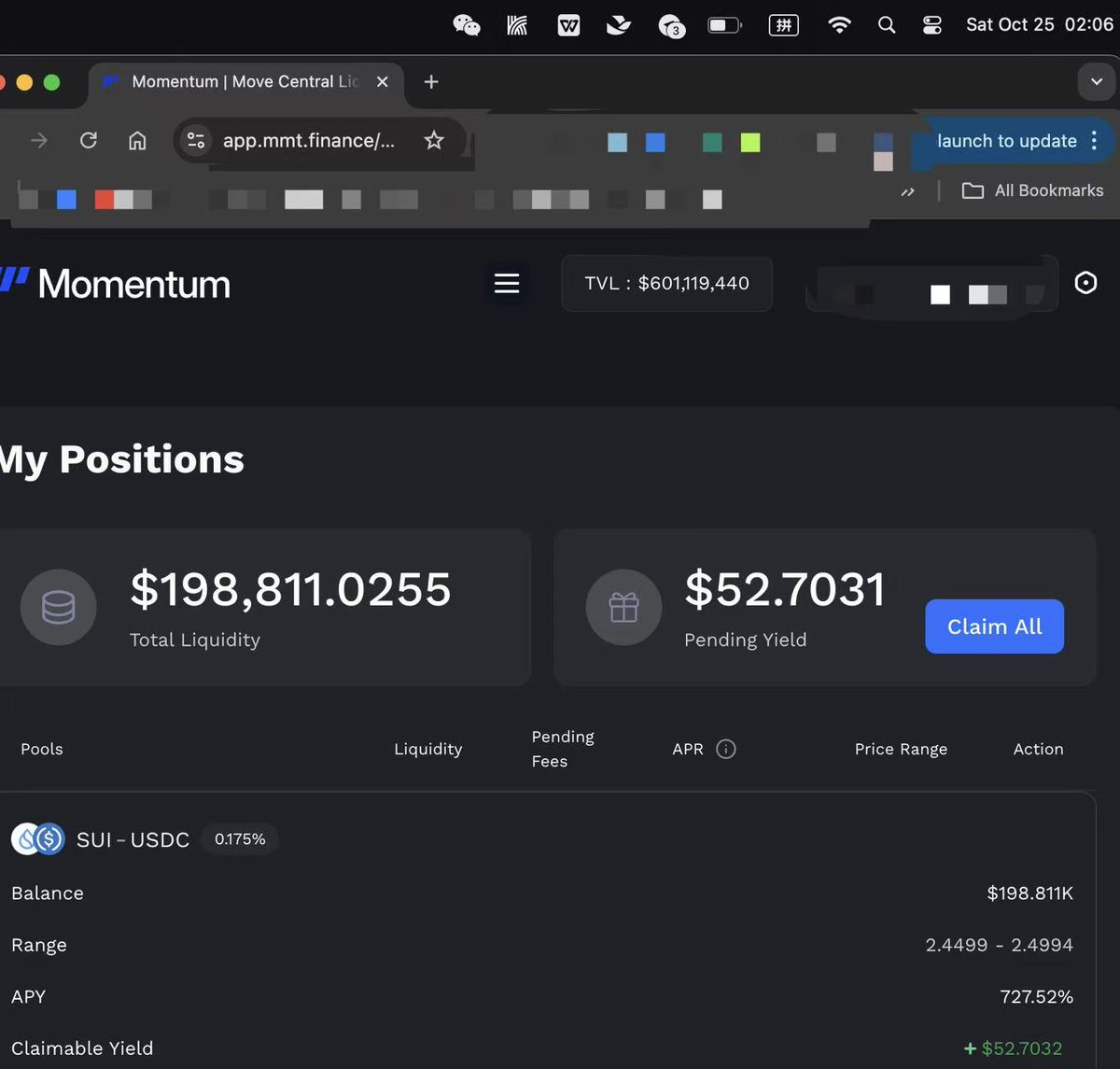The image size is (1120, 1069).
Task: Open the All Bookmarks folder
Action: coord(1033,190)
